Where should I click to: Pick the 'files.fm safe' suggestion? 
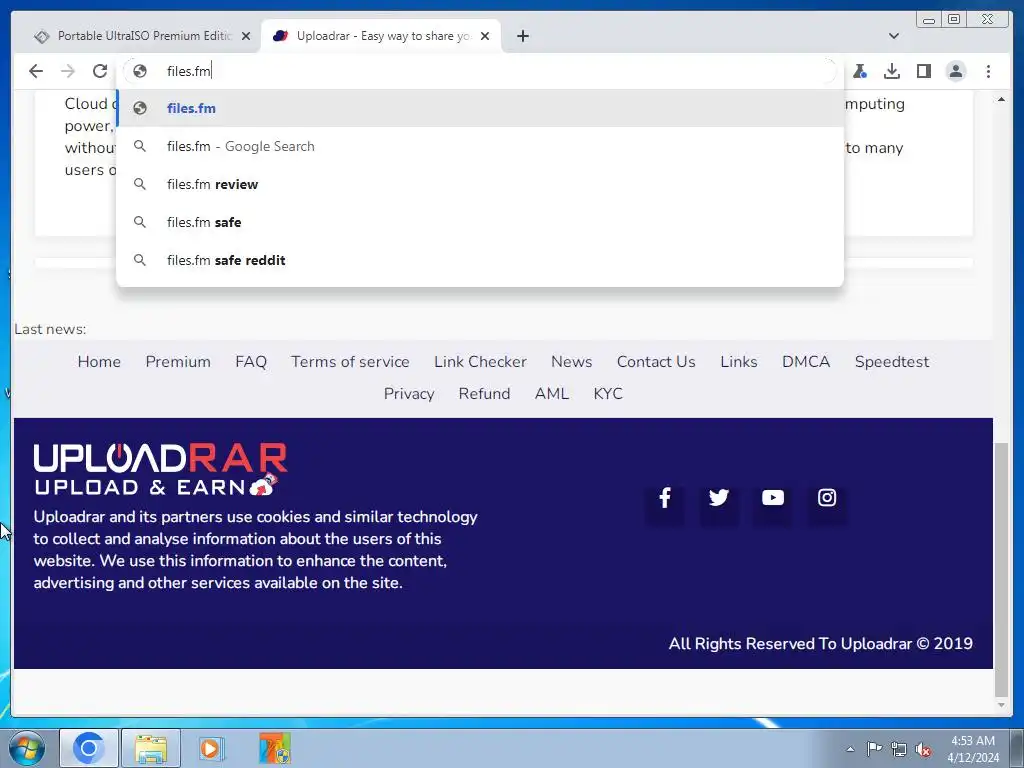pos(480,222)
